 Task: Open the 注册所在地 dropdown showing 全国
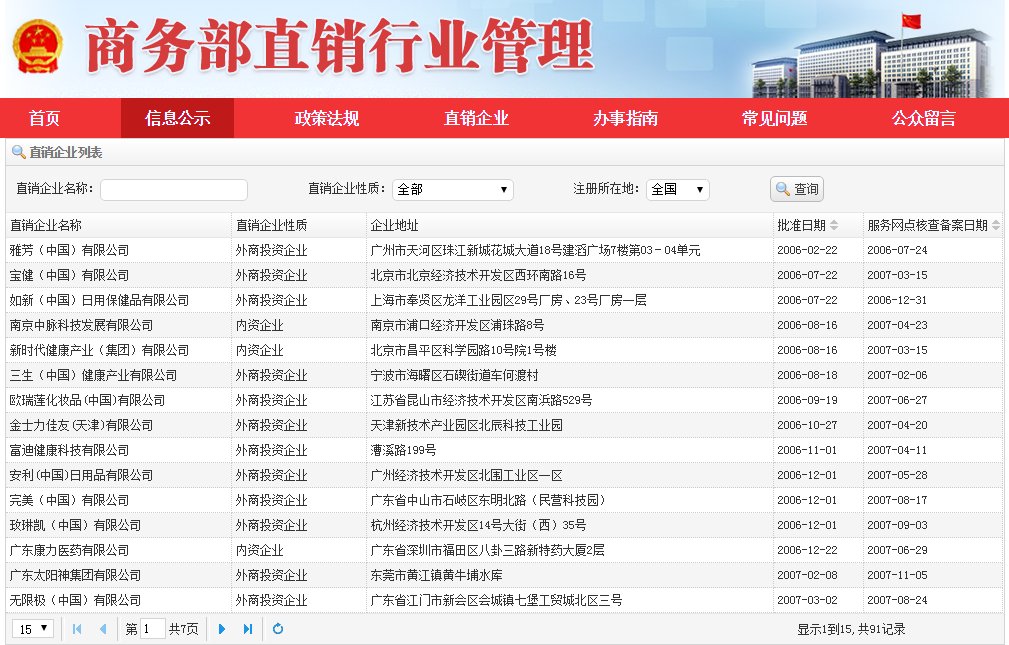(679, 189)
